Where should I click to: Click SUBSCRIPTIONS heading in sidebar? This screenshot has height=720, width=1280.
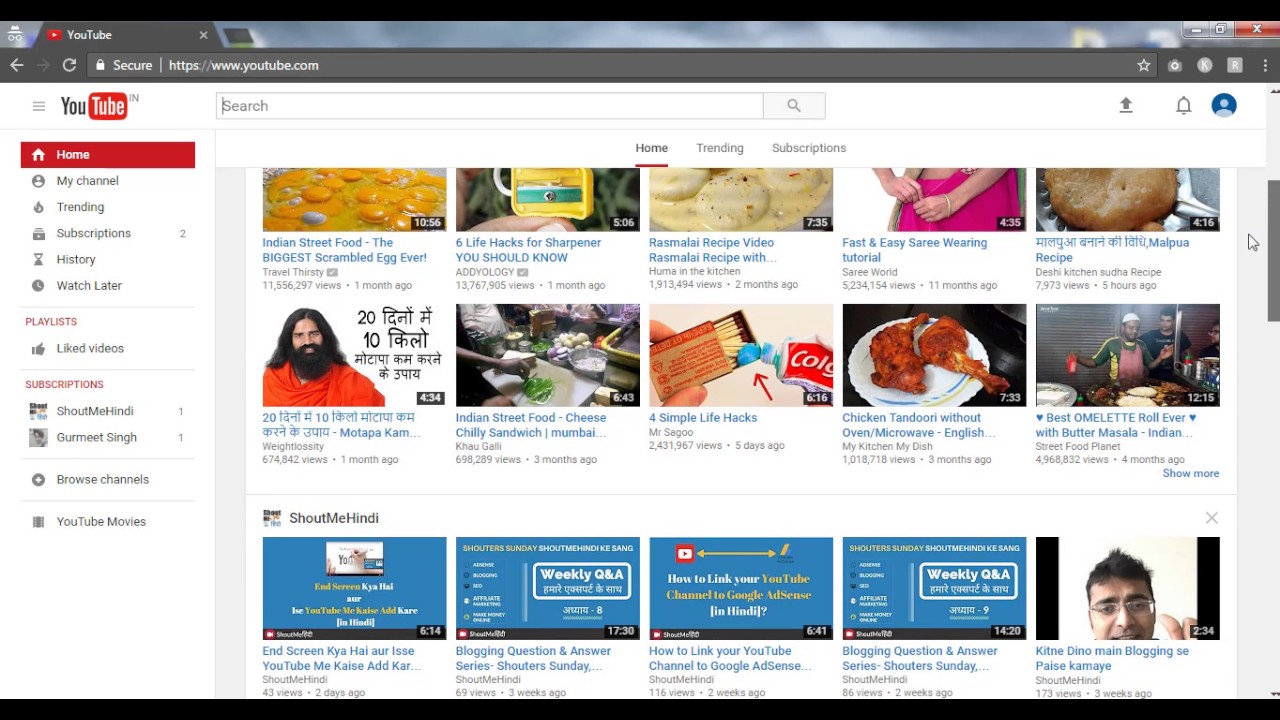(x=64, y=384)
